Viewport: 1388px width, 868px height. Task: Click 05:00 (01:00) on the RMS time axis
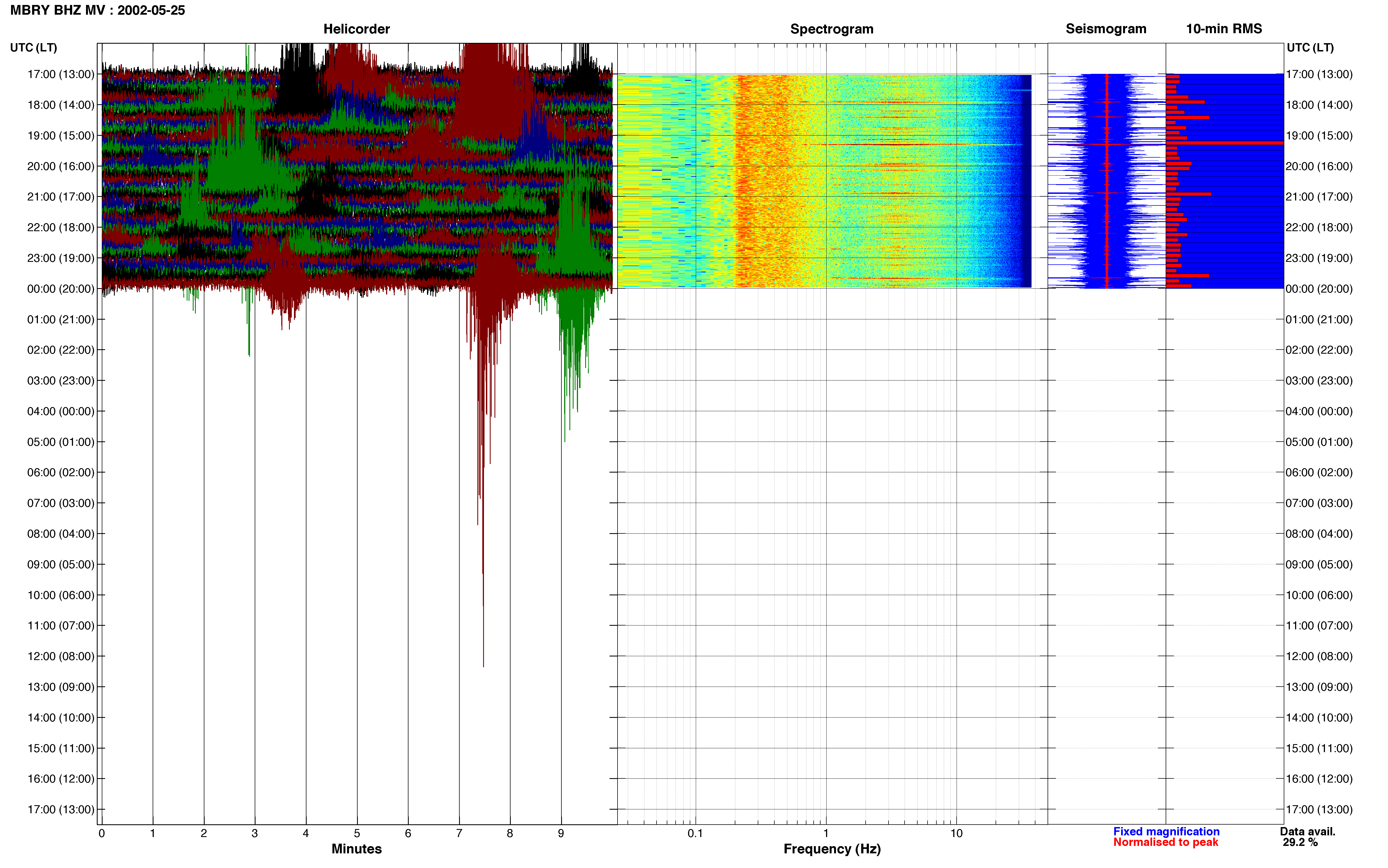[1319, 442]
